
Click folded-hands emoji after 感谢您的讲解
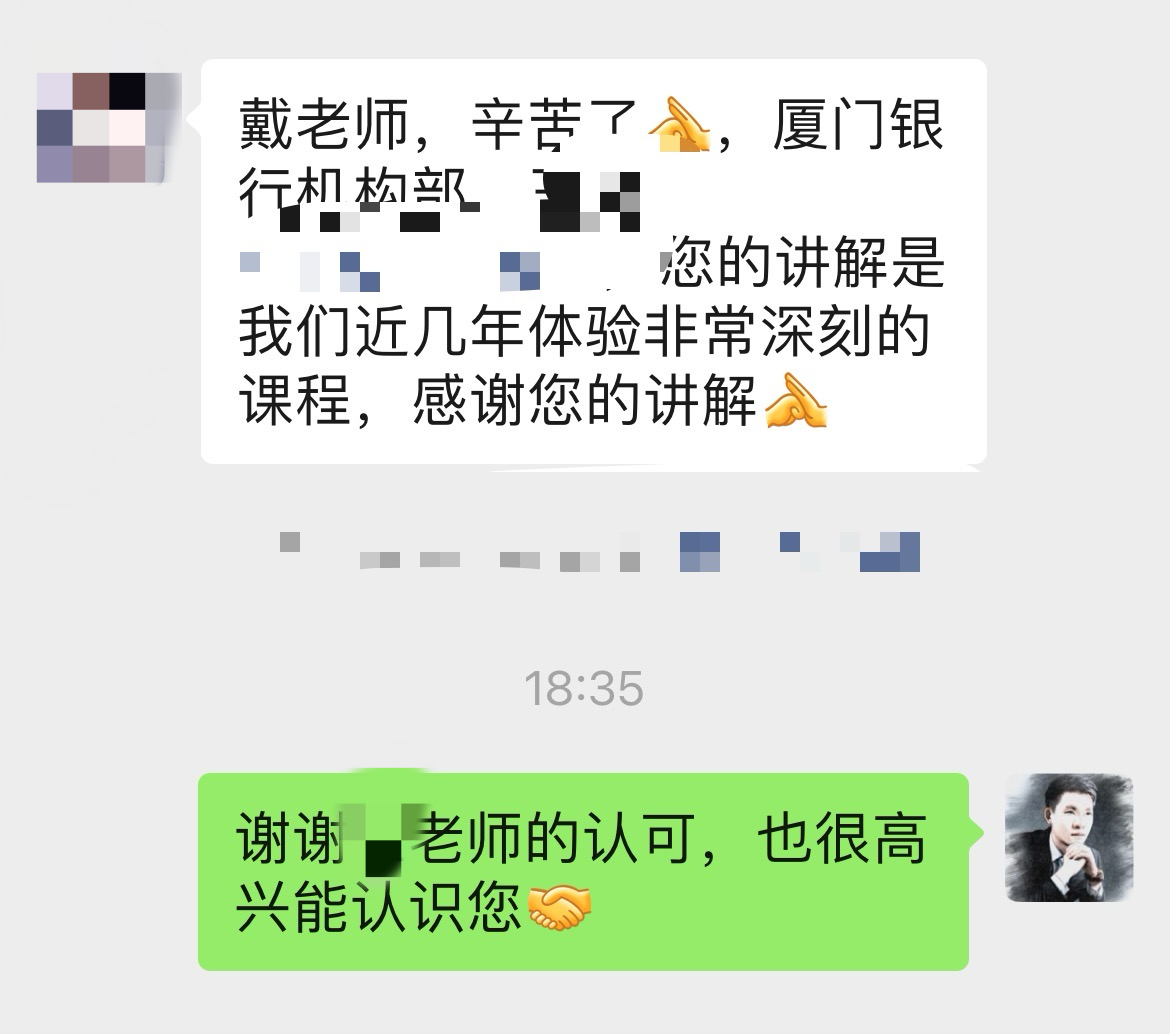[796, 401]
